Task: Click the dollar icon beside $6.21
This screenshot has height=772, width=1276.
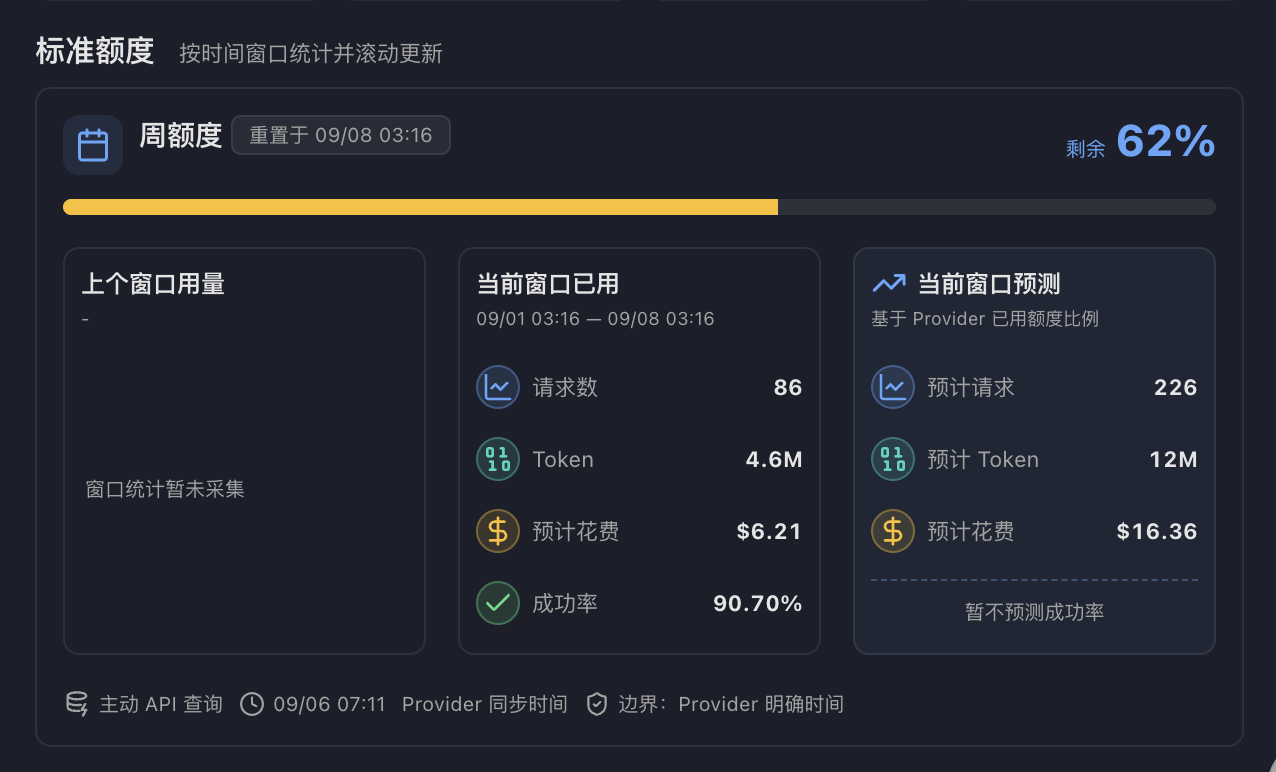Action: [498, 531]
